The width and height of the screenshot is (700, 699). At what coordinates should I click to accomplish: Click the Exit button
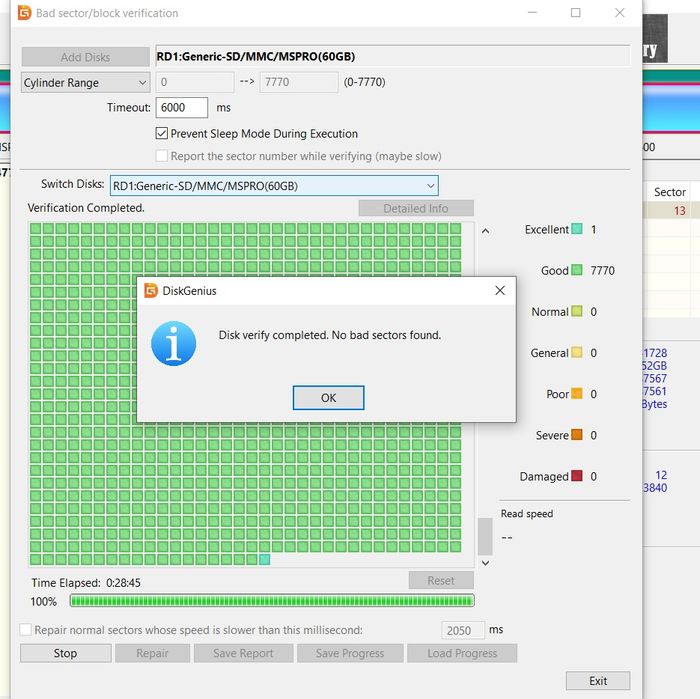point(598,681)
